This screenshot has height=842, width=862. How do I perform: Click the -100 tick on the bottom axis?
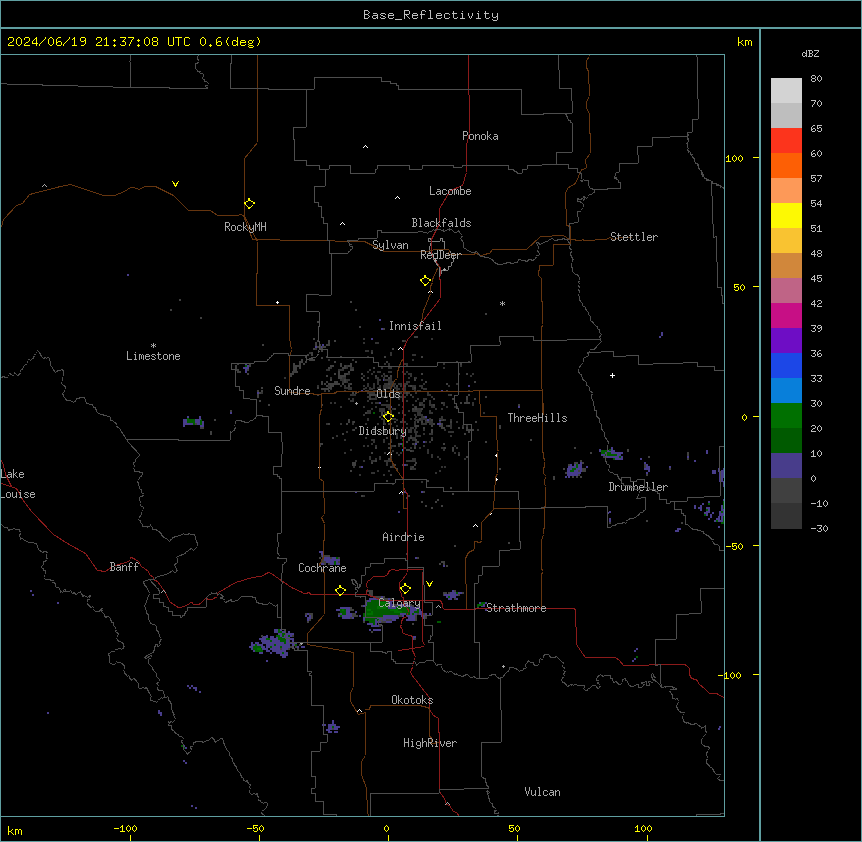(126, 828)
